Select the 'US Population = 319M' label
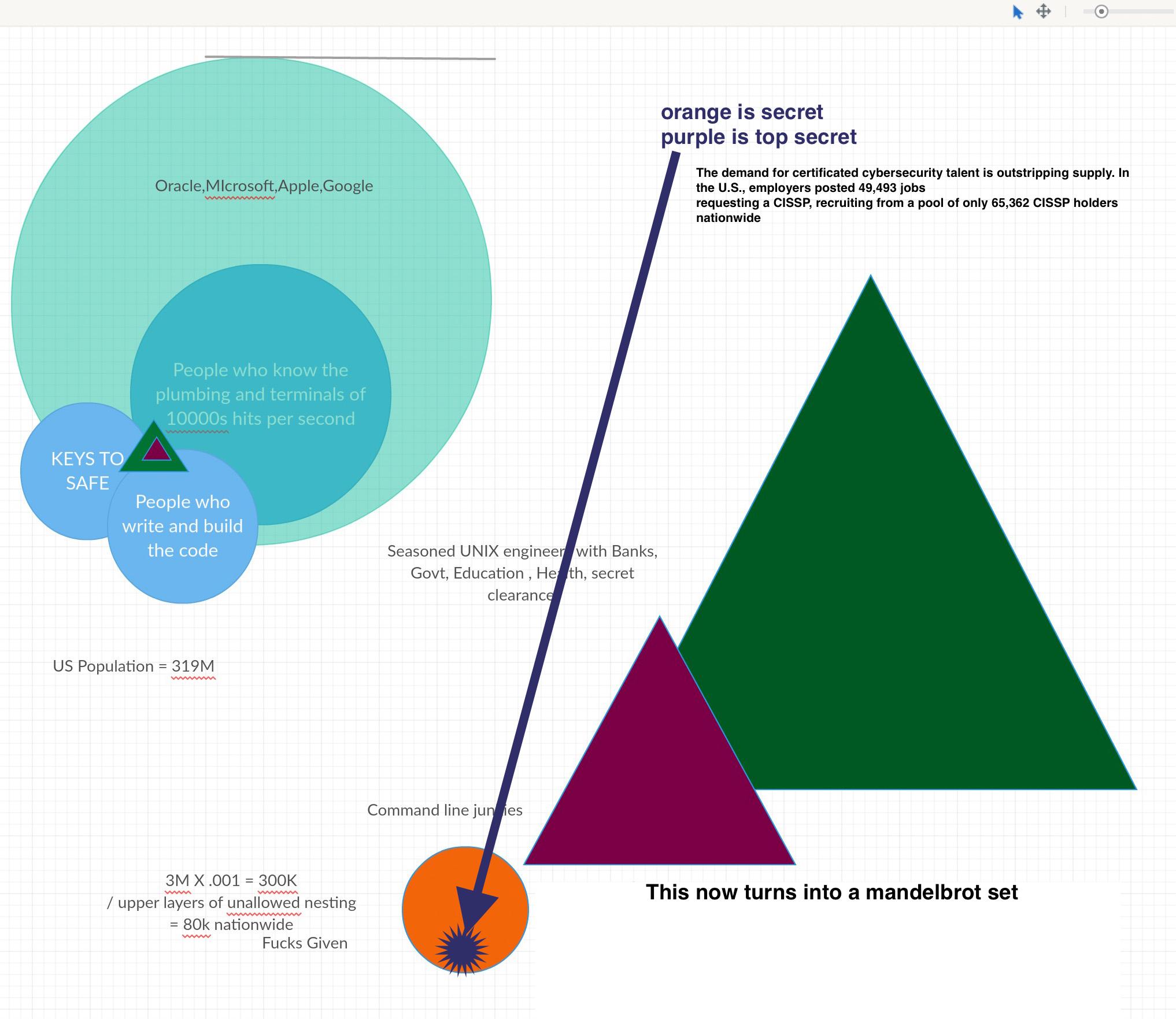Viewport: 1176px width, 1019px height. [x=134, y=666]
